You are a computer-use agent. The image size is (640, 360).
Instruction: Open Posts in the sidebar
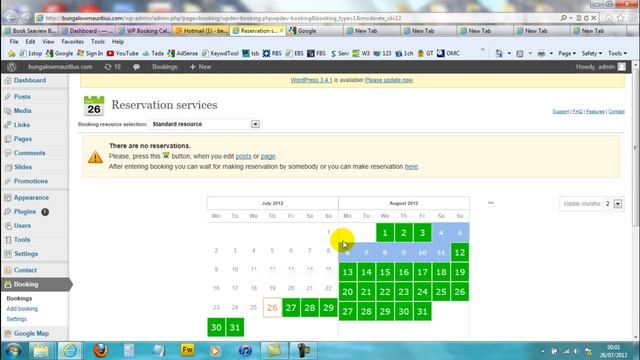pos(22,97)
